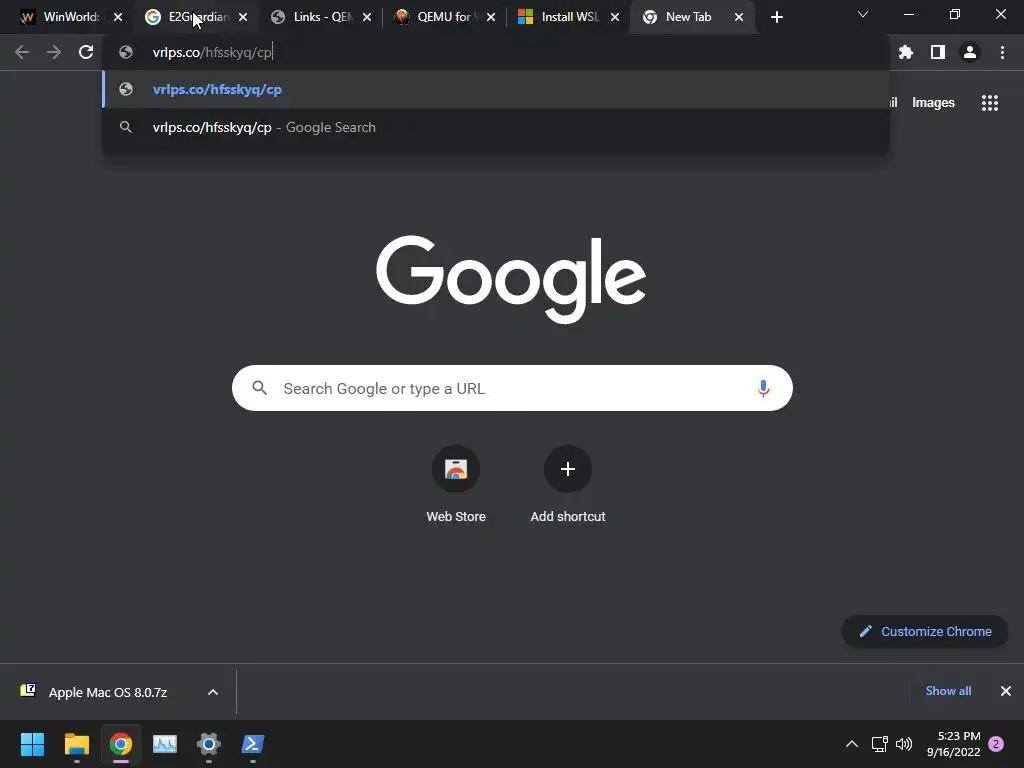Close the Install WSL tab
Screen dimensions: 1024x768
[615, 17]
